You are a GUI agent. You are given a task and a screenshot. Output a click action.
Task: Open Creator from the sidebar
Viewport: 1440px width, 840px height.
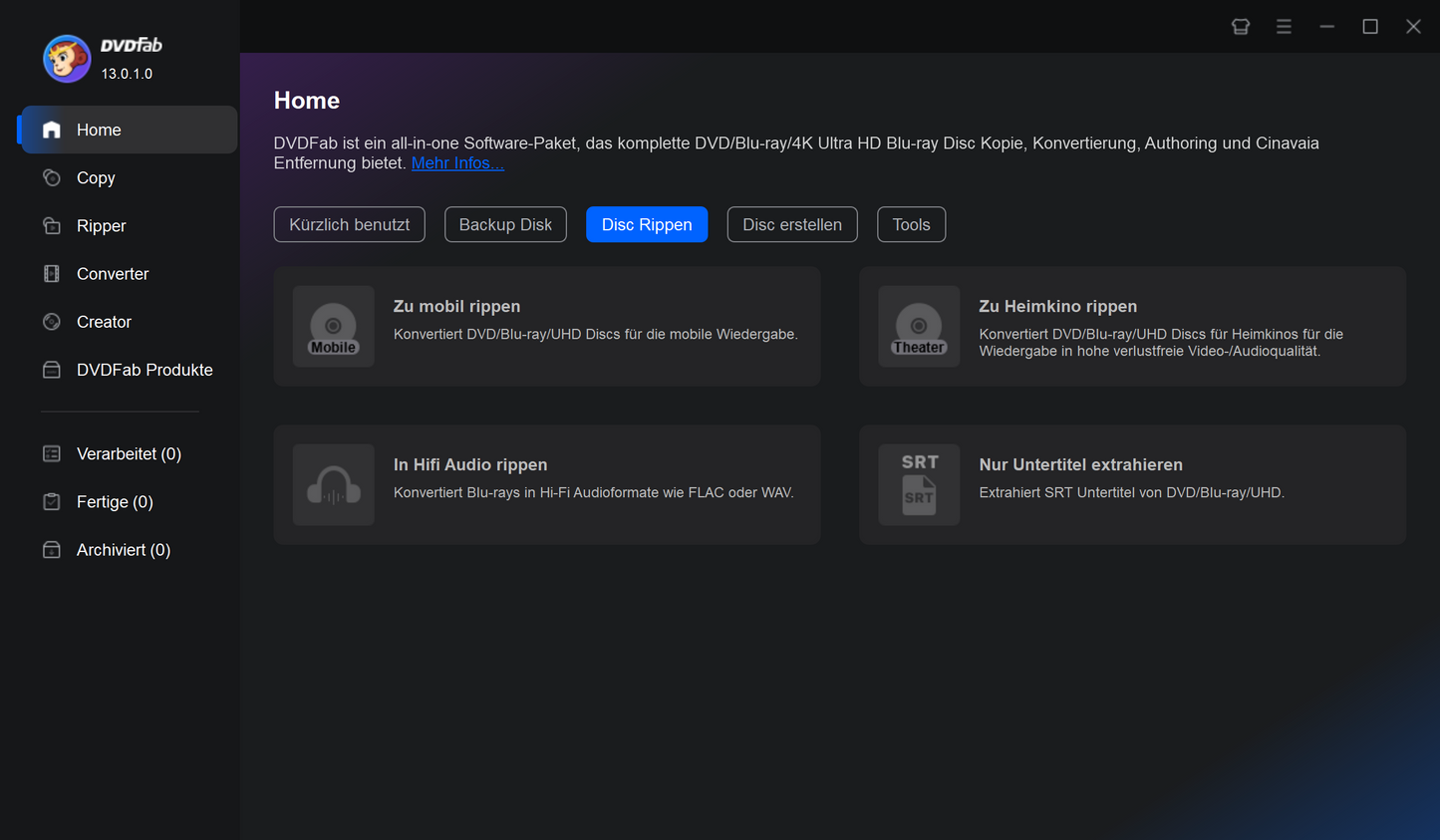pos(103,322)
